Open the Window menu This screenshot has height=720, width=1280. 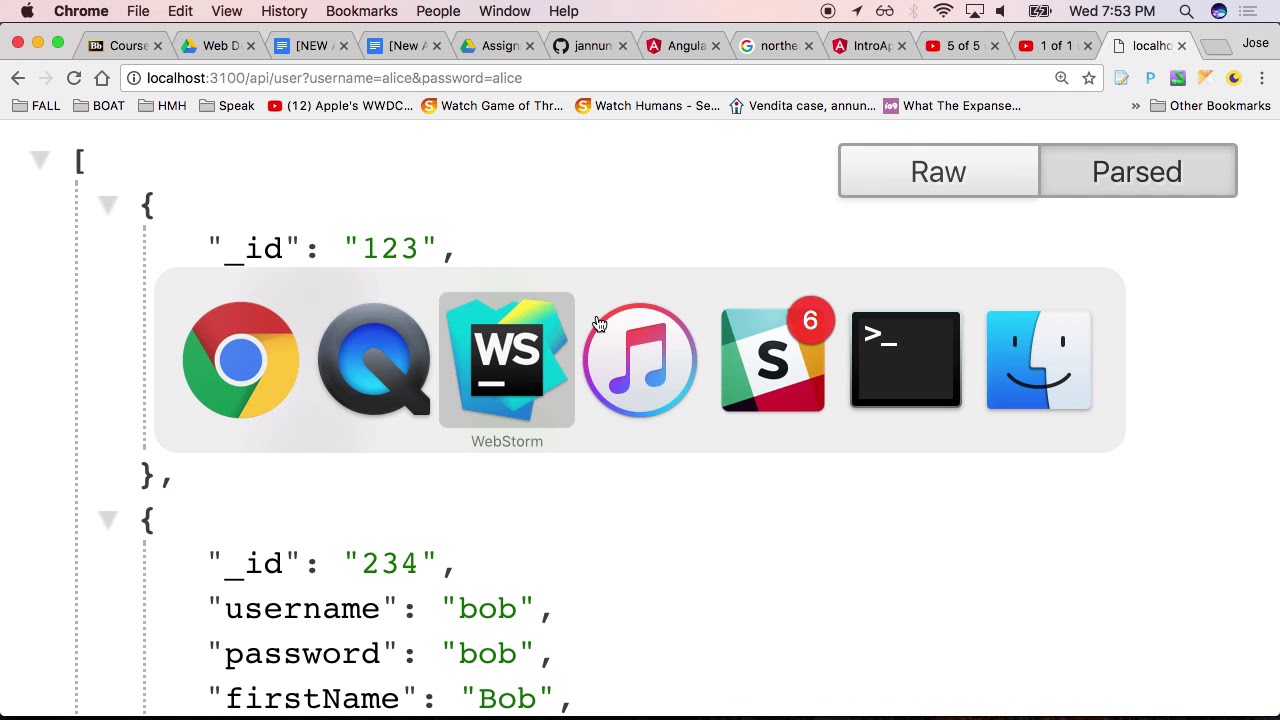tap(504, 11)
